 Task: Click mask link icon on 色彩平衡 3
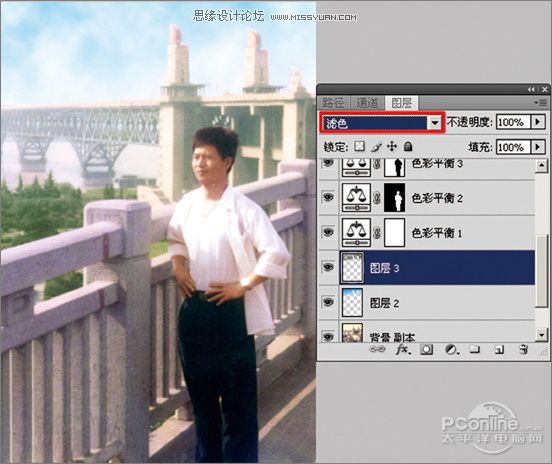pos(377,164)
